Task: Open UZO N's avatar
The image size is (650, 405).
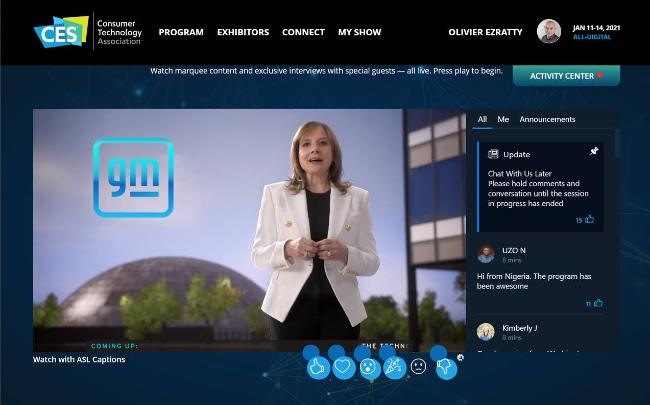Action: click(x=485, y=254)
